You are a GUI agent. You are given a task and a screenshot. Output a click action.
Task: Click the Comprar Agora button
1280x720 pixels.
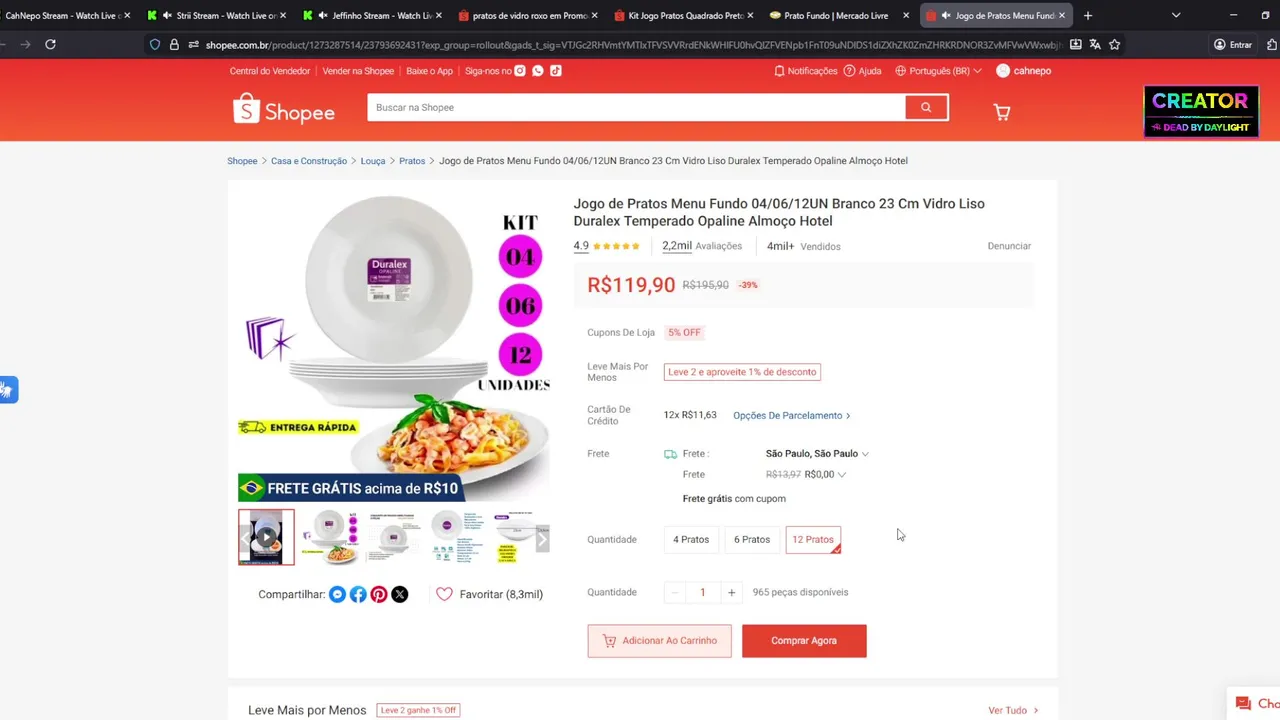(804, 641)
